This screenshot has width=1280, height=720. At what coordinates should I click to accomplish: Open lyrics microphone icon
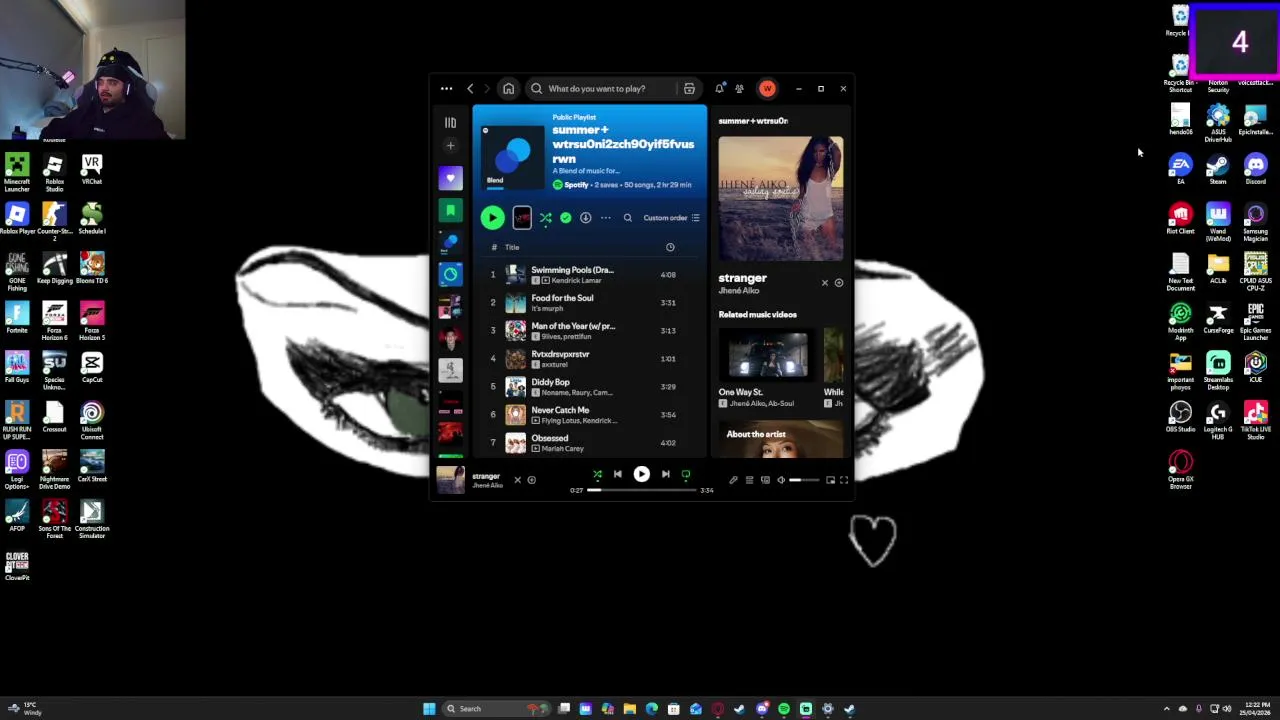click(x=733, y=480)
